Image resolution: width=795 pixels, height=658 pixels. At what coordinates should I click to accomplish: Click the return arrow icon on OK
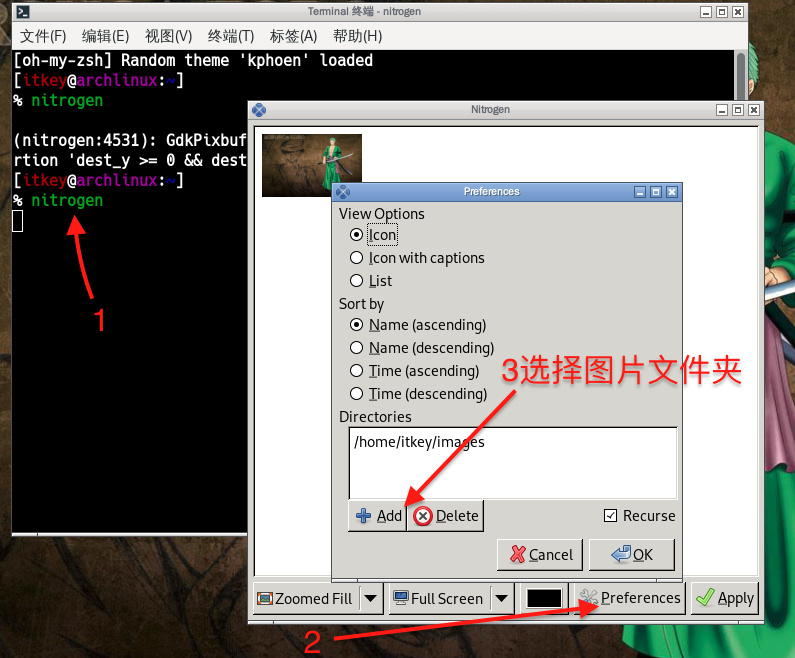(x=621, y=554)
